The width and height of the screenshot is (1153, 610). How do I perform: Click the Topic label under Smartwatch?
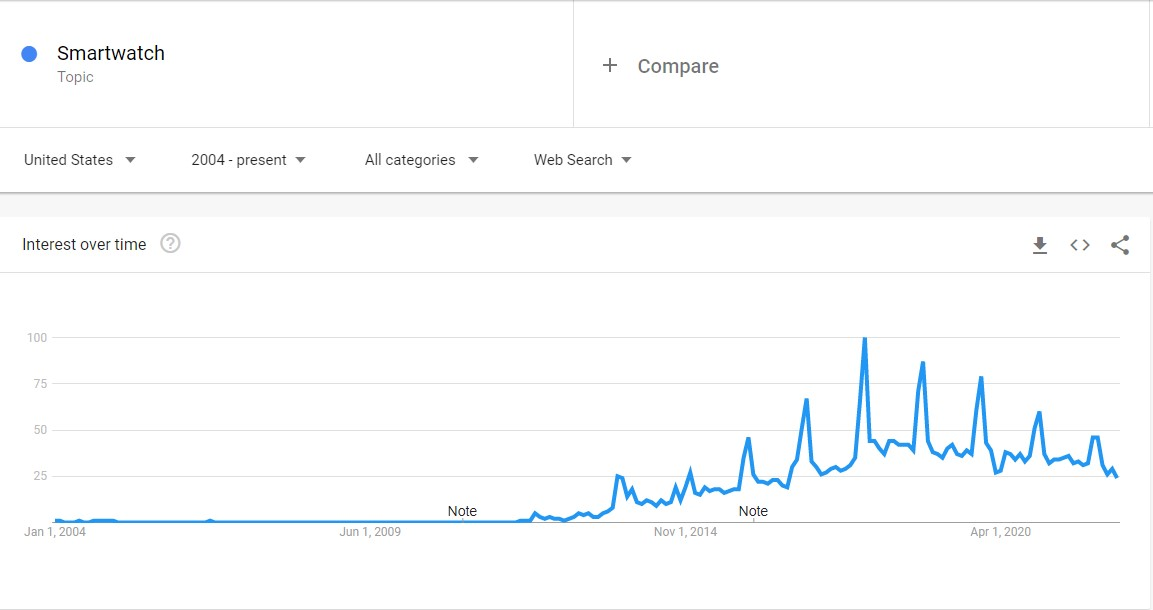click(75, 77)
